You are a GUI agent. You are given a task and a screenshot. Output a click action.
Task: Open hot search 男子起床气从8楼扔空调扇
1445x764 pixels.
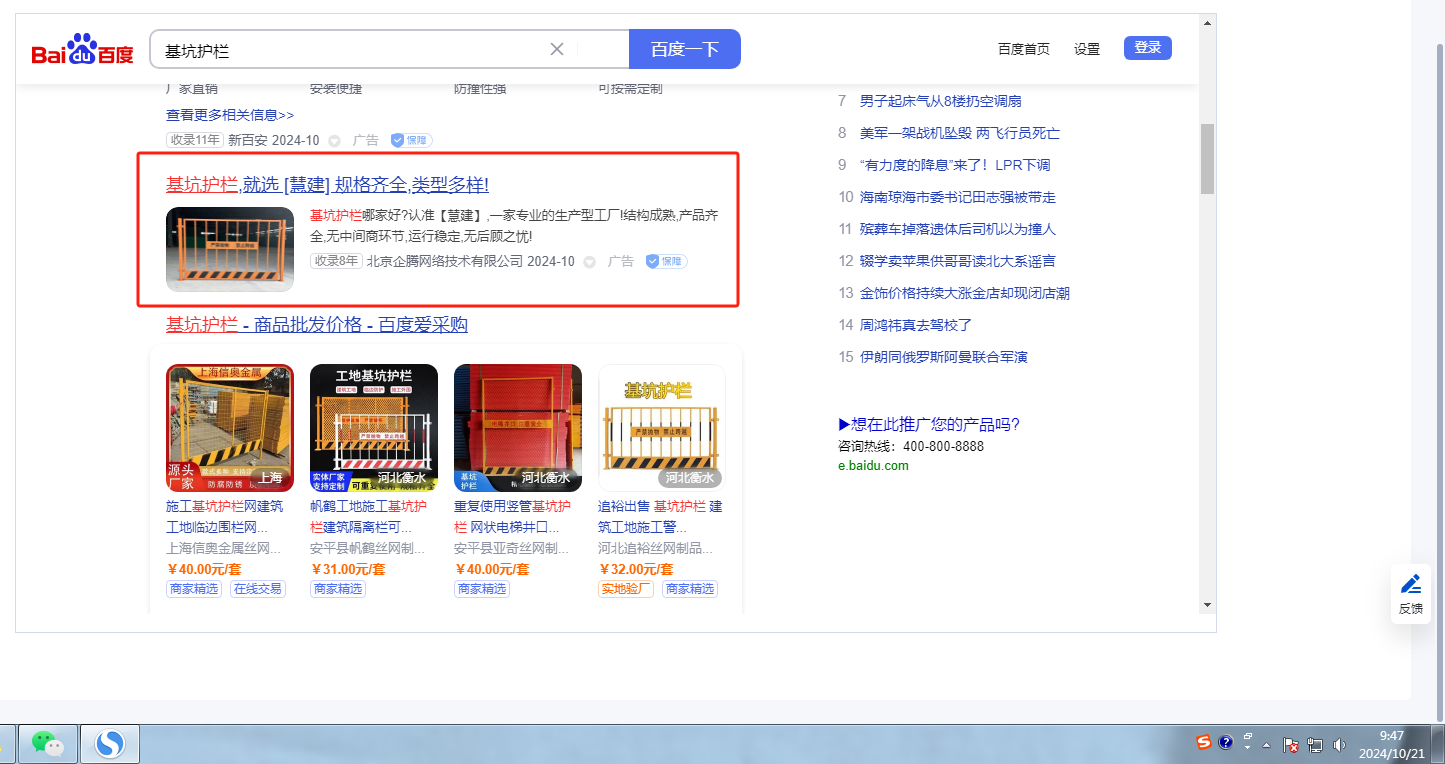pyautogui.click(x=941, y=101)
